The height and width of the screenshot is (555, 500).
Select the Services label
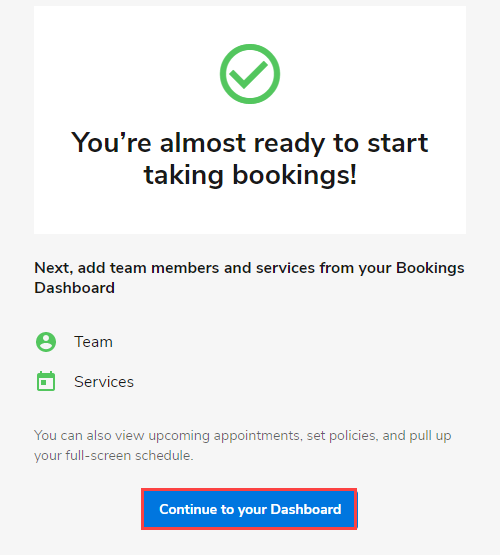(x=104, y=382)
